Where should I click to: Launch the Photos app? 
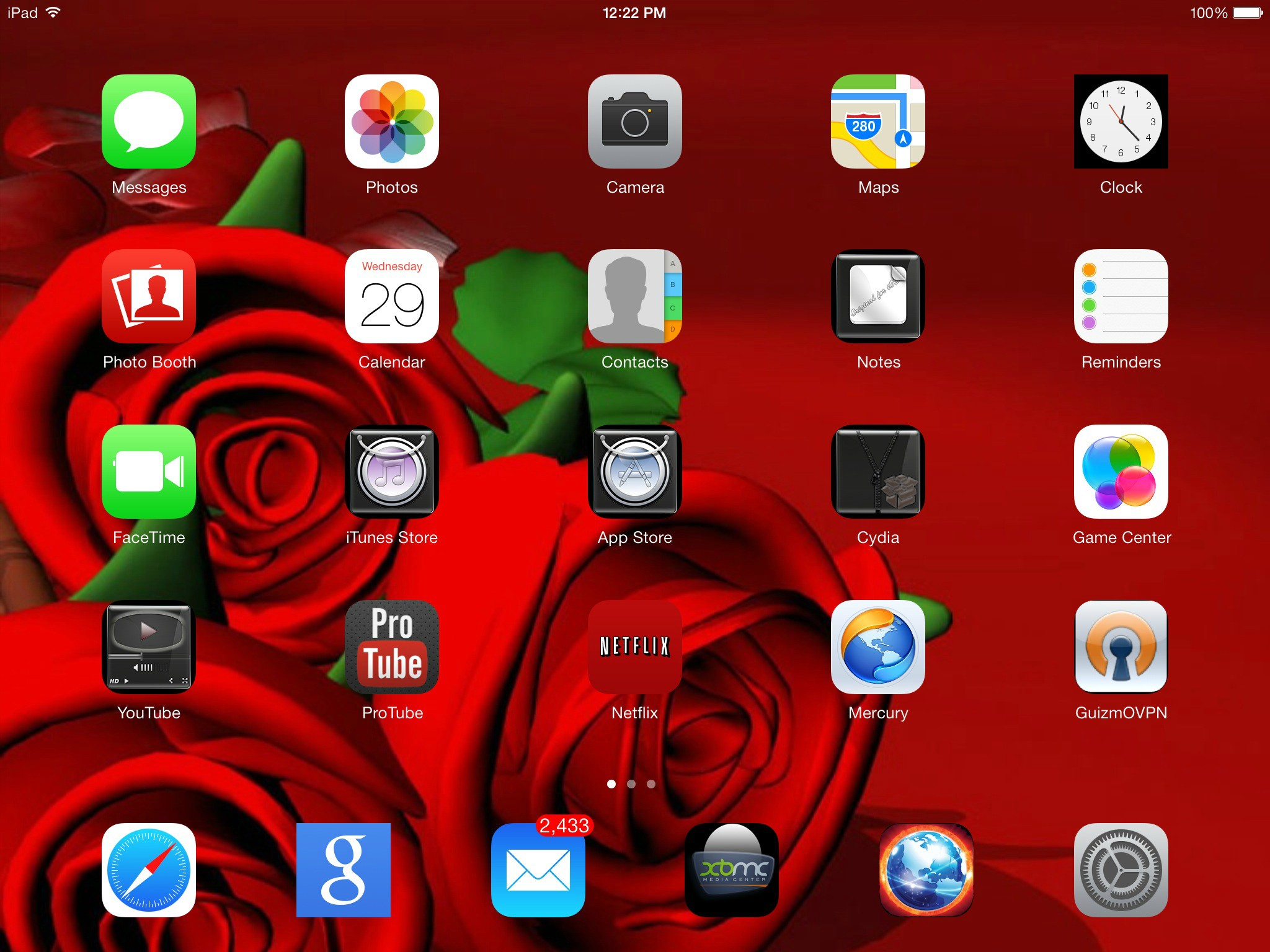[x=392, y=121]
